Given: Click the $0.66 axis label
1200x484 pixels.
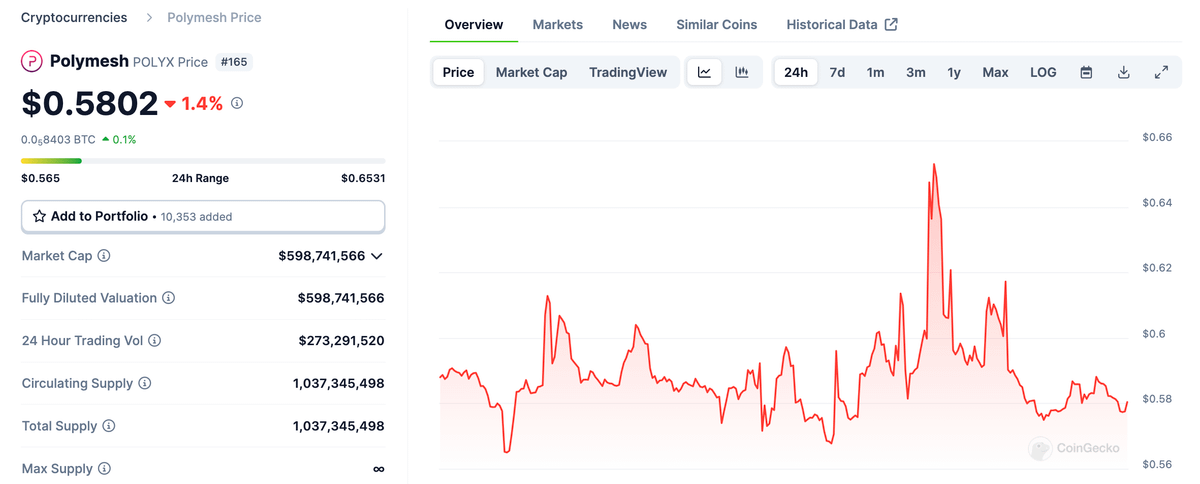Looking at the screenshot, I should (x=1158, y=137).
